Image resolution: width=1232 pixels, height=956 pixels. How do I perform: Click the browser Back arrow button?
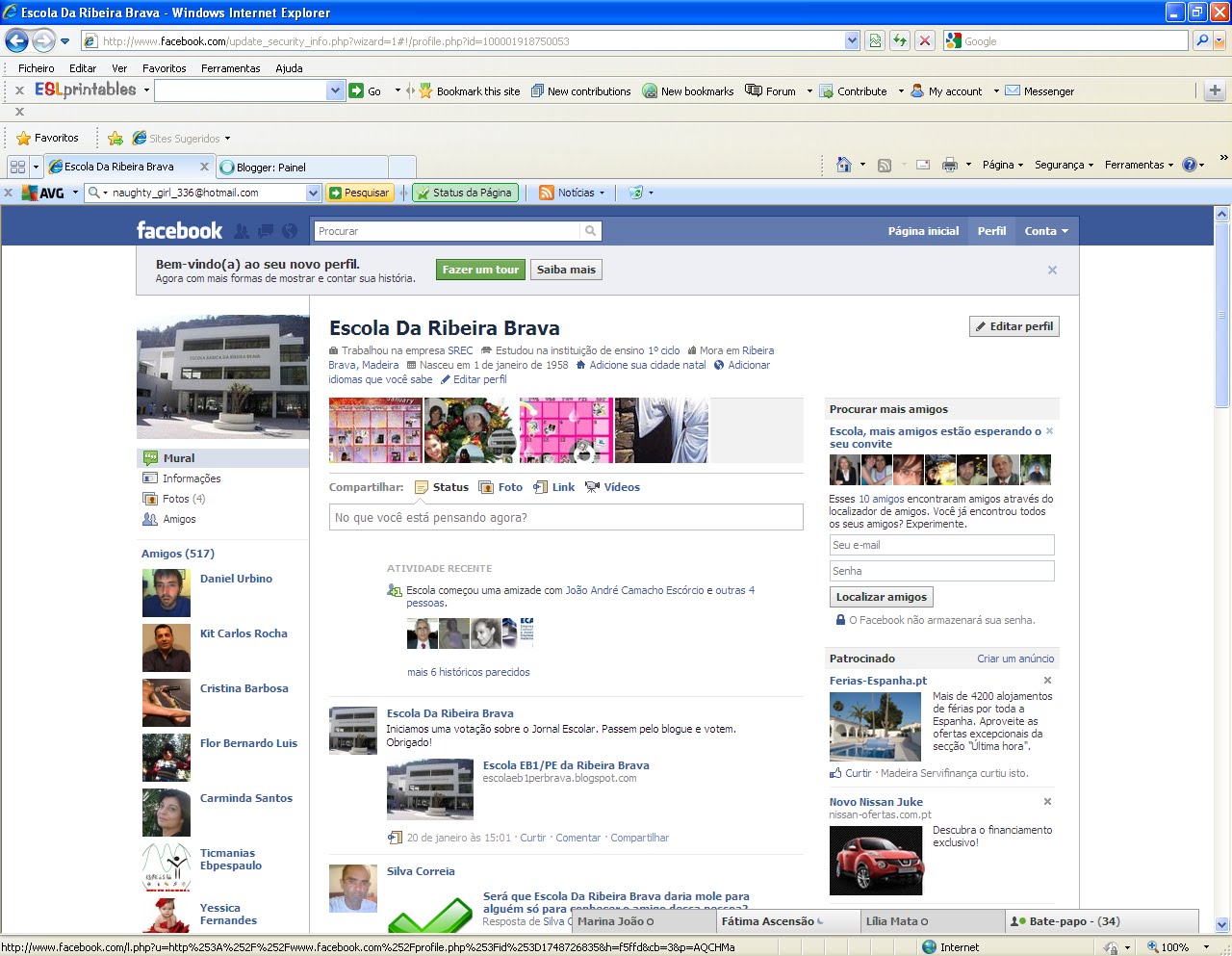[17, 40]
